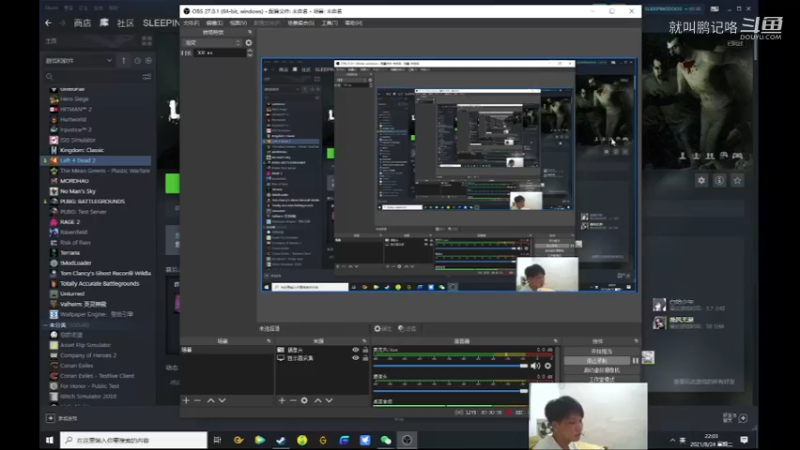The height and width of the screenshot is (450, 800).
Task: Adjust the transition duration spinner arrows
Action: pyautogui.click(x=249, y=53)
